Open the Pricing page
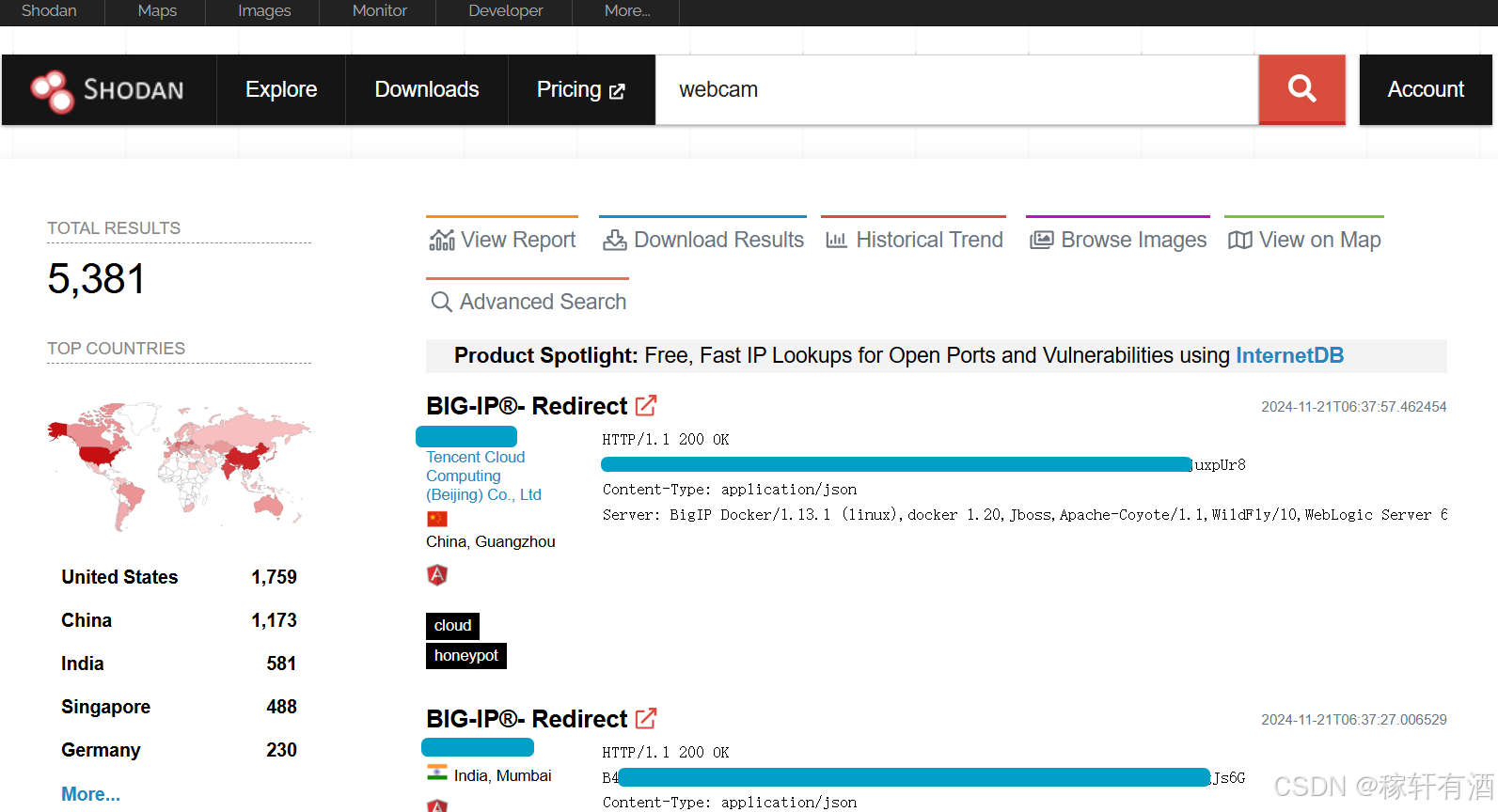This screenshot has height=812, width=1498. (581, 89)
